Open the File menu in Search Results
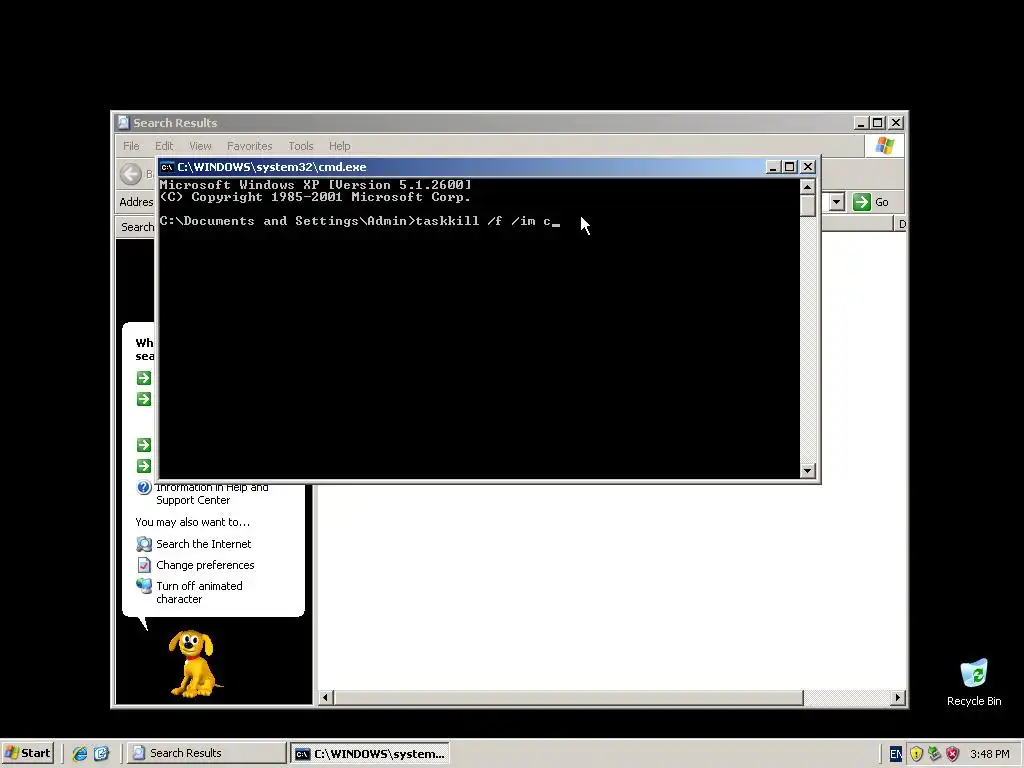The image size is (1024, 768). tap(131, 146)
